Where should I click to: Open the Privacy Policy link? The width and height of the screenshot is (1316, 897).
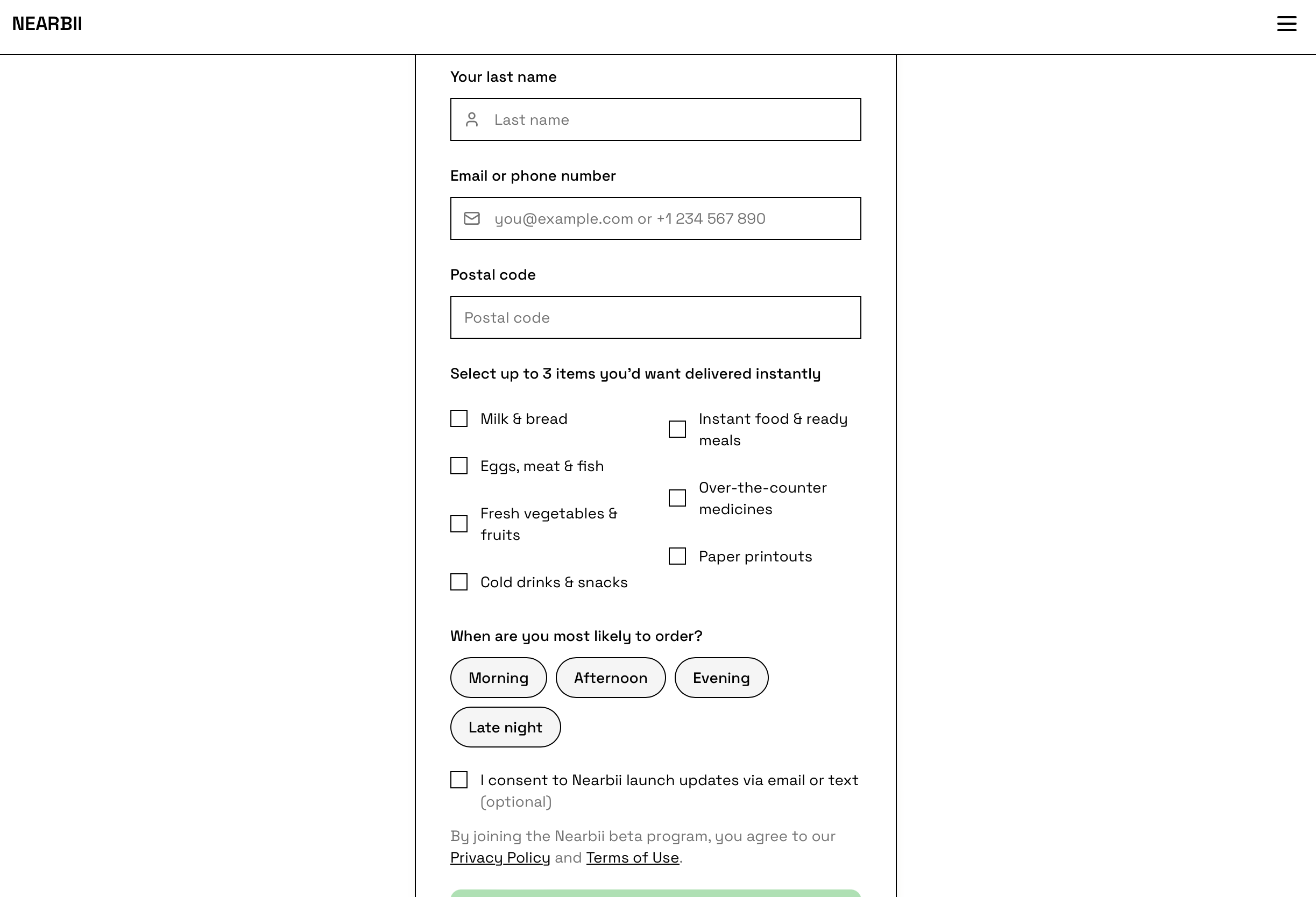(499, 857)
